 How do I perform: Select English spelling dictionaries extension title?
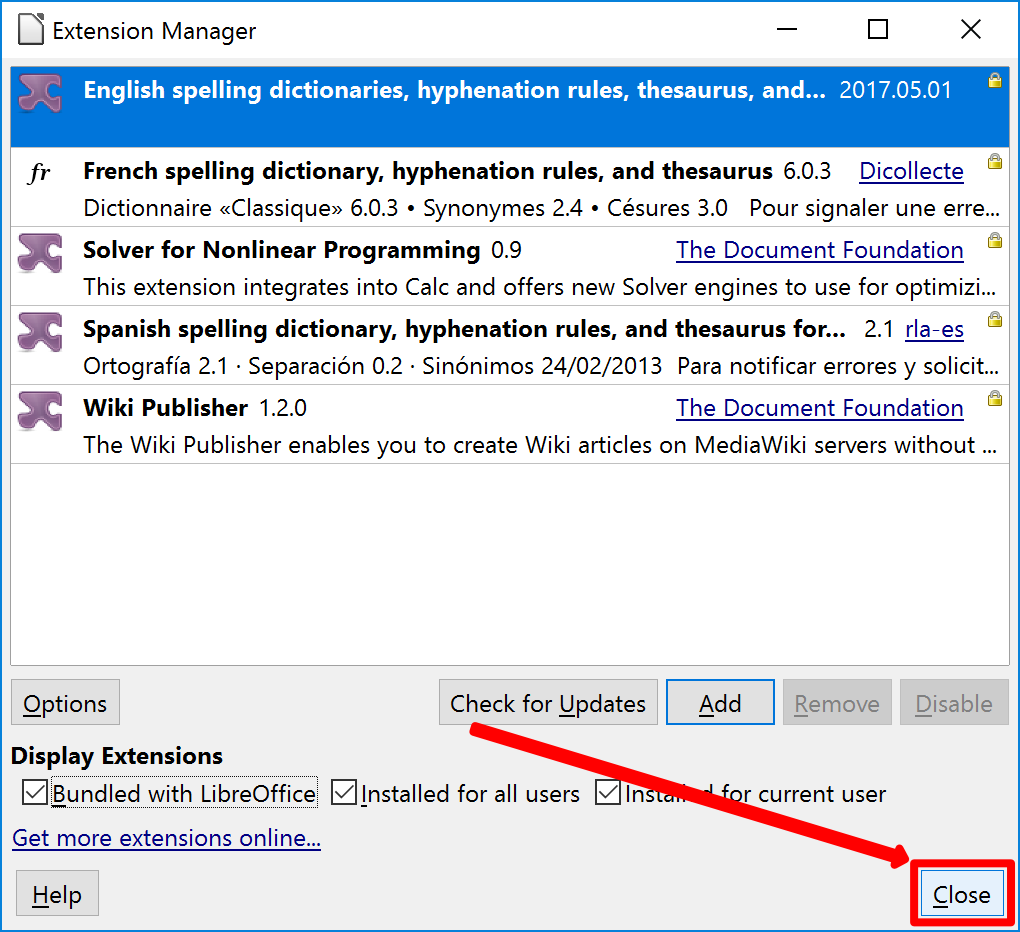click(x=455, y=90)
